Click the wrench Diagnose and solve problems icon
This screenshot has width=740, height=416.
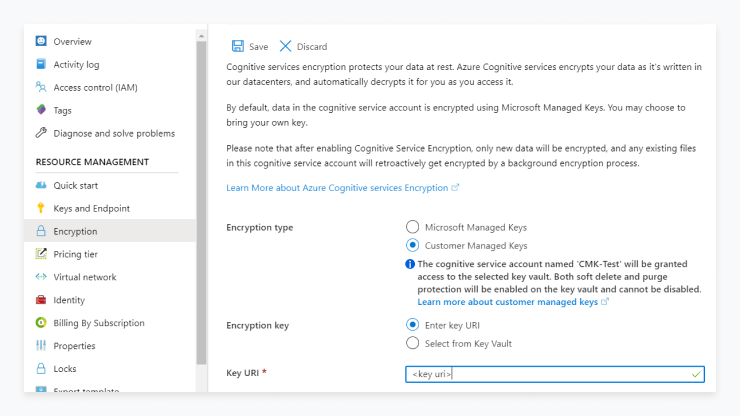[x=41, y=133]
